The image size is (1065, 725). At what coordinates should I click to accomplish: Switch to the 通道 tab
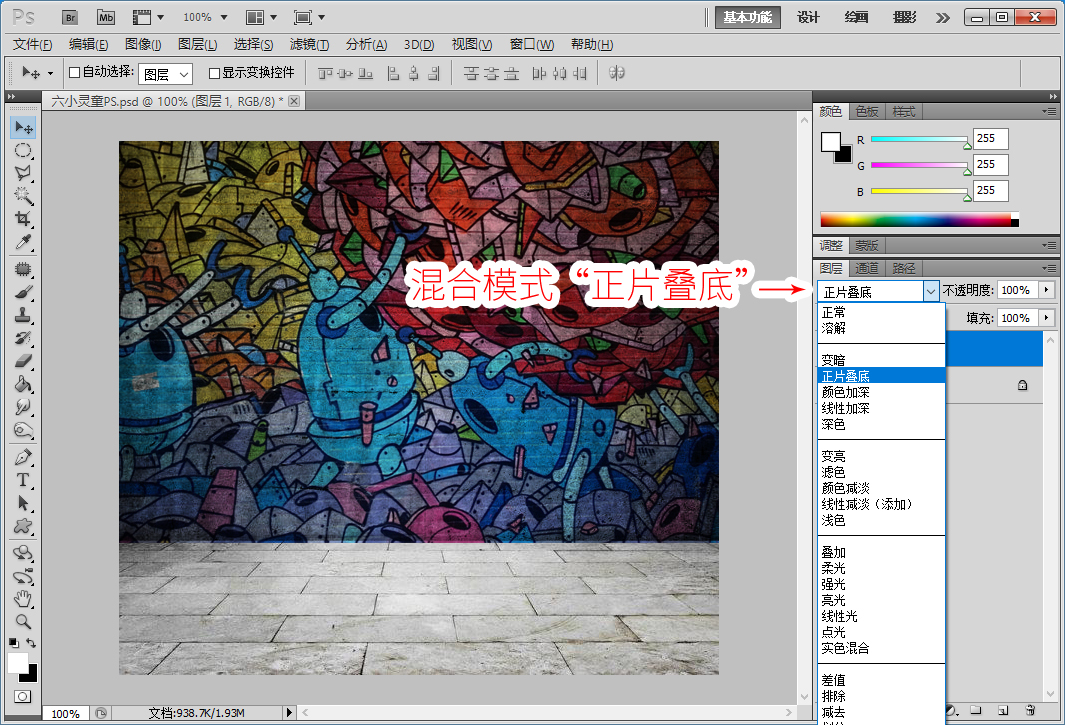pos(867,268)
